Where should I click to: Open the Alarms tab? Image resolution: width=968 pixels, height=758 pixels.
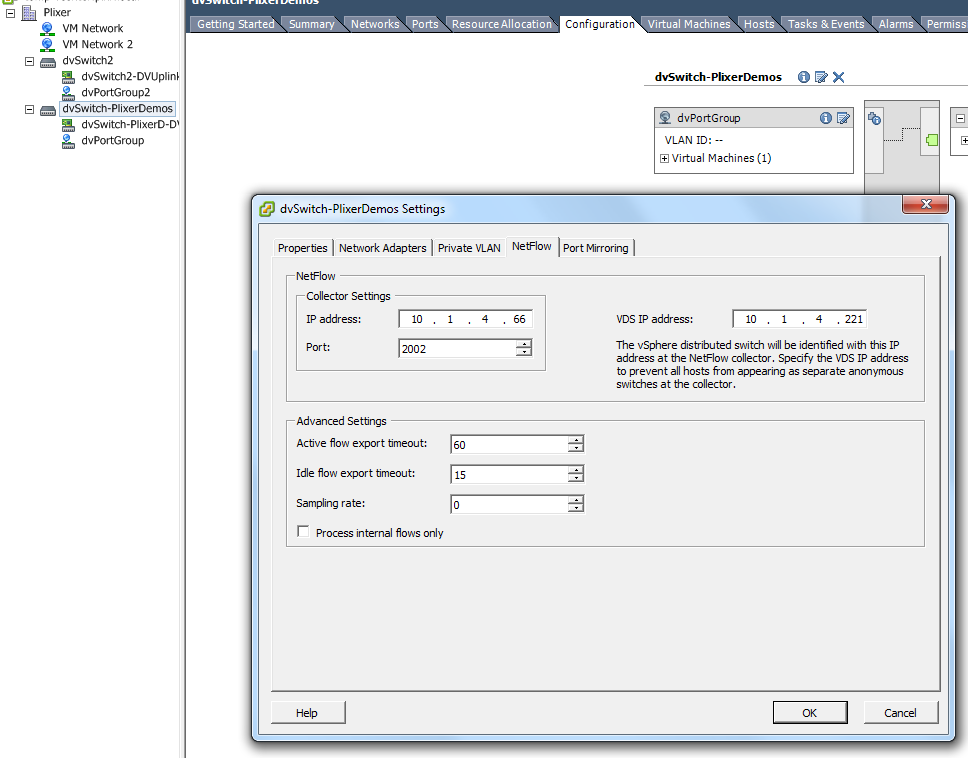(x=896, y=24)
